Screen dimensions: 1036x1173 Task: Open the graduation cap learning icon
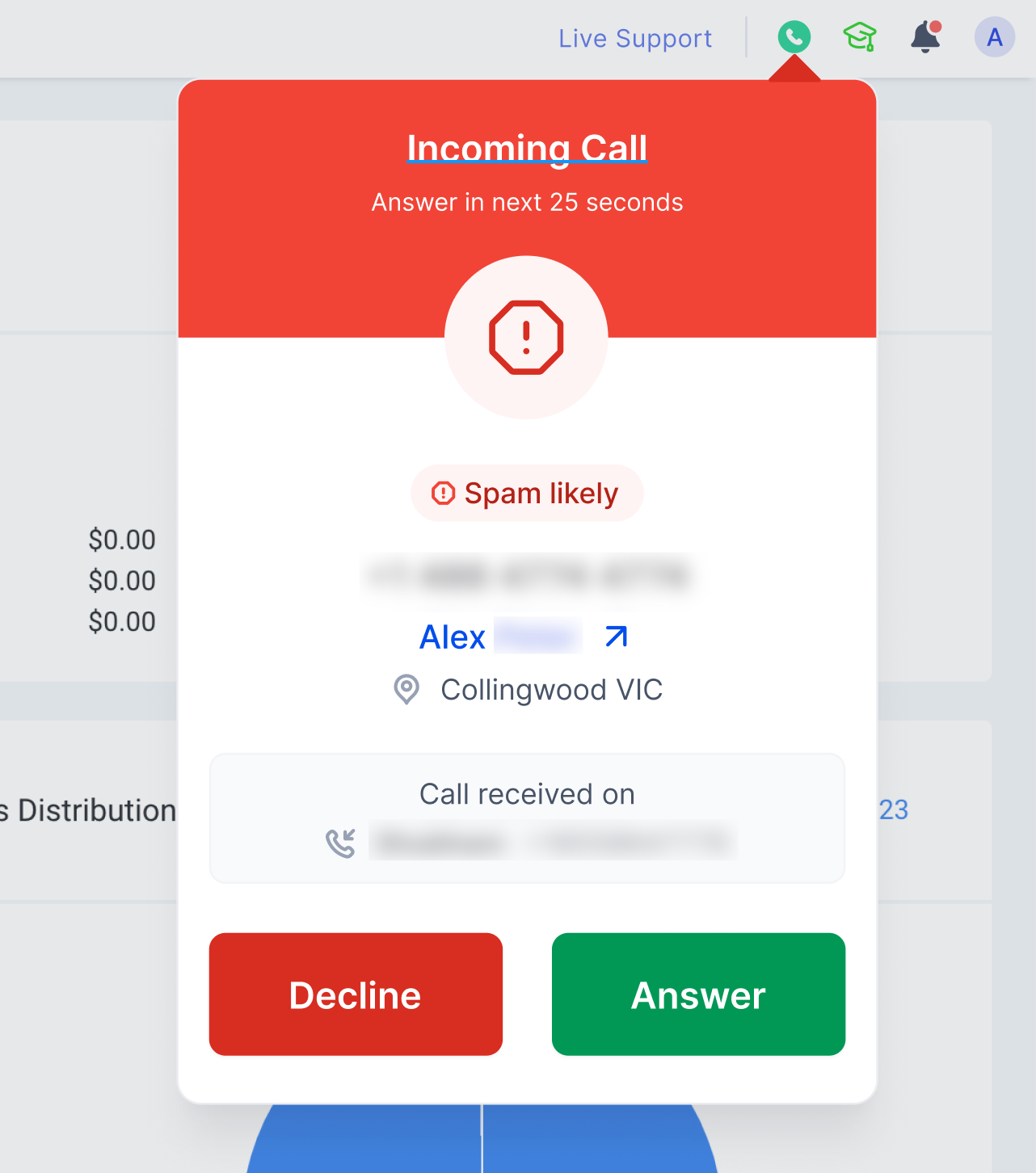point(860,37)
